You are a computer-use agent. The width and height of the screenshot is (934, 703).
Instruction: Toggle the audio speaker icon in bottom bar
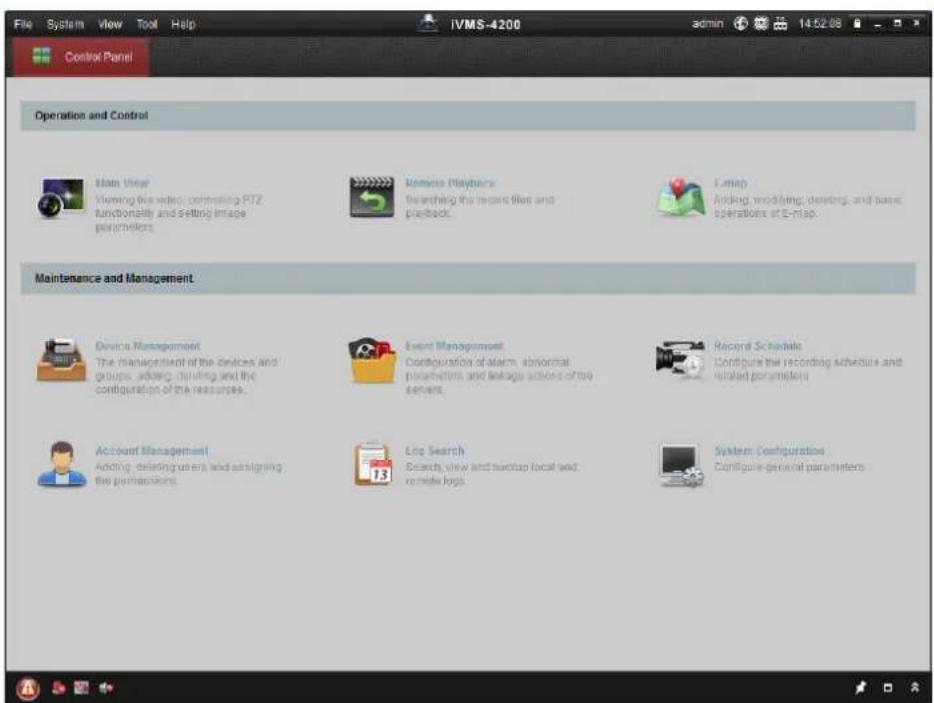(106, 688)
